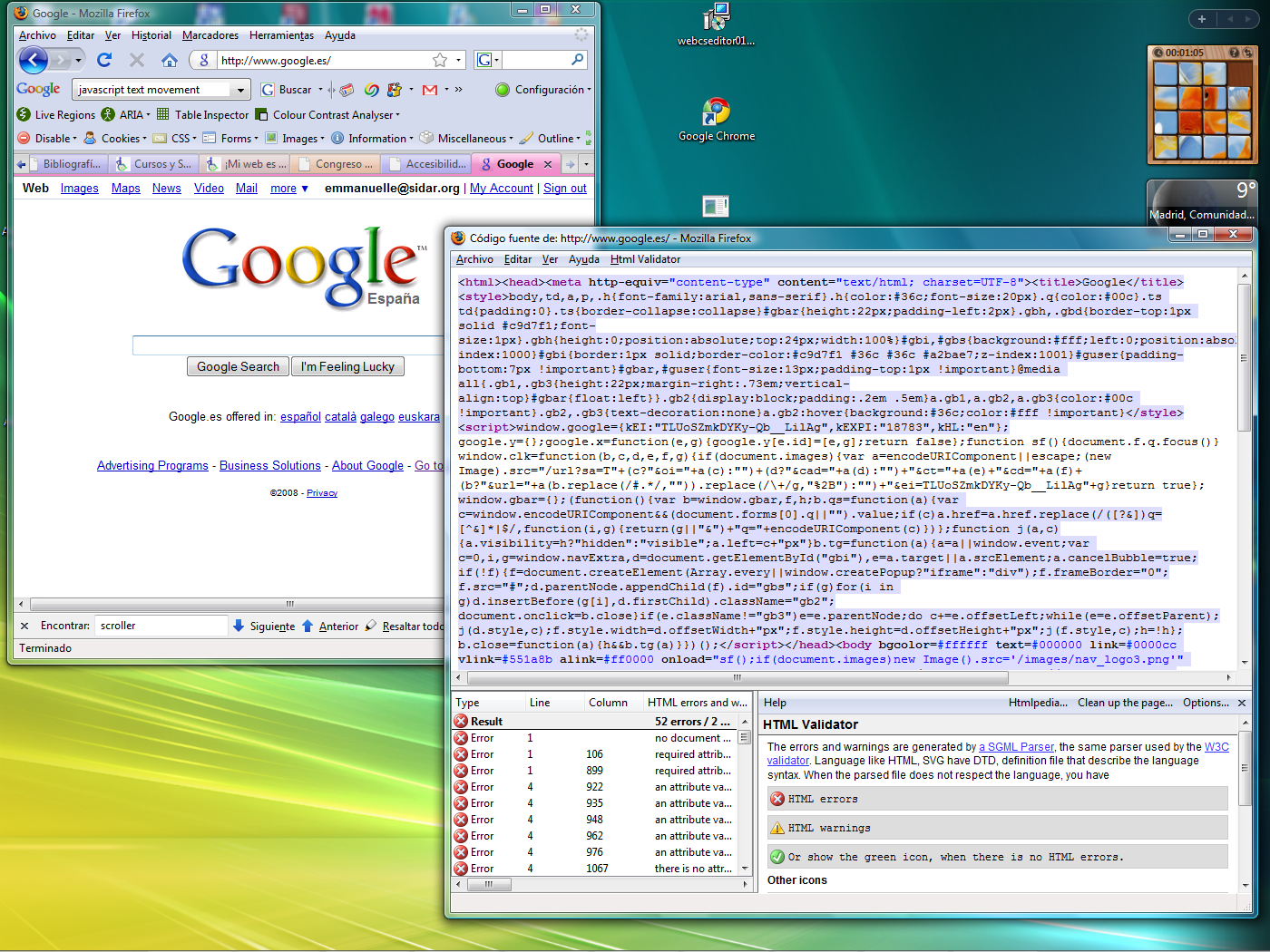Click the Table Inspector grid icon
The image size is (1270, 952).
163,114
